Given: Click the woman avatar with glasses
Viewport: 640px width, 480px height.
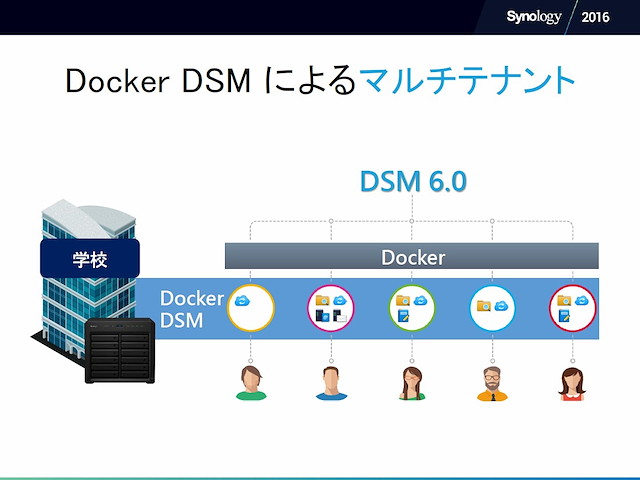Looking at the screenshot, I should (412, 383).
